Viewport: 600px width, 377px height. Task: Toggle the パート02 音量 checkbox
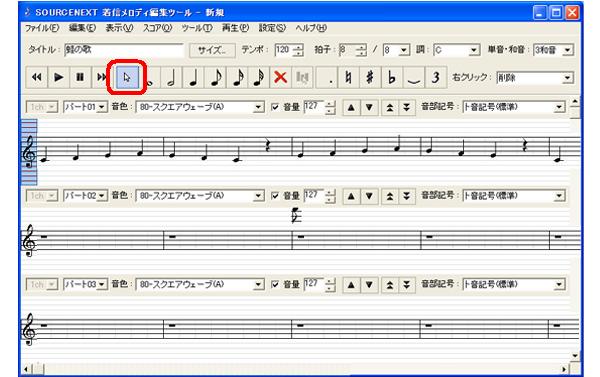point(275,196)
